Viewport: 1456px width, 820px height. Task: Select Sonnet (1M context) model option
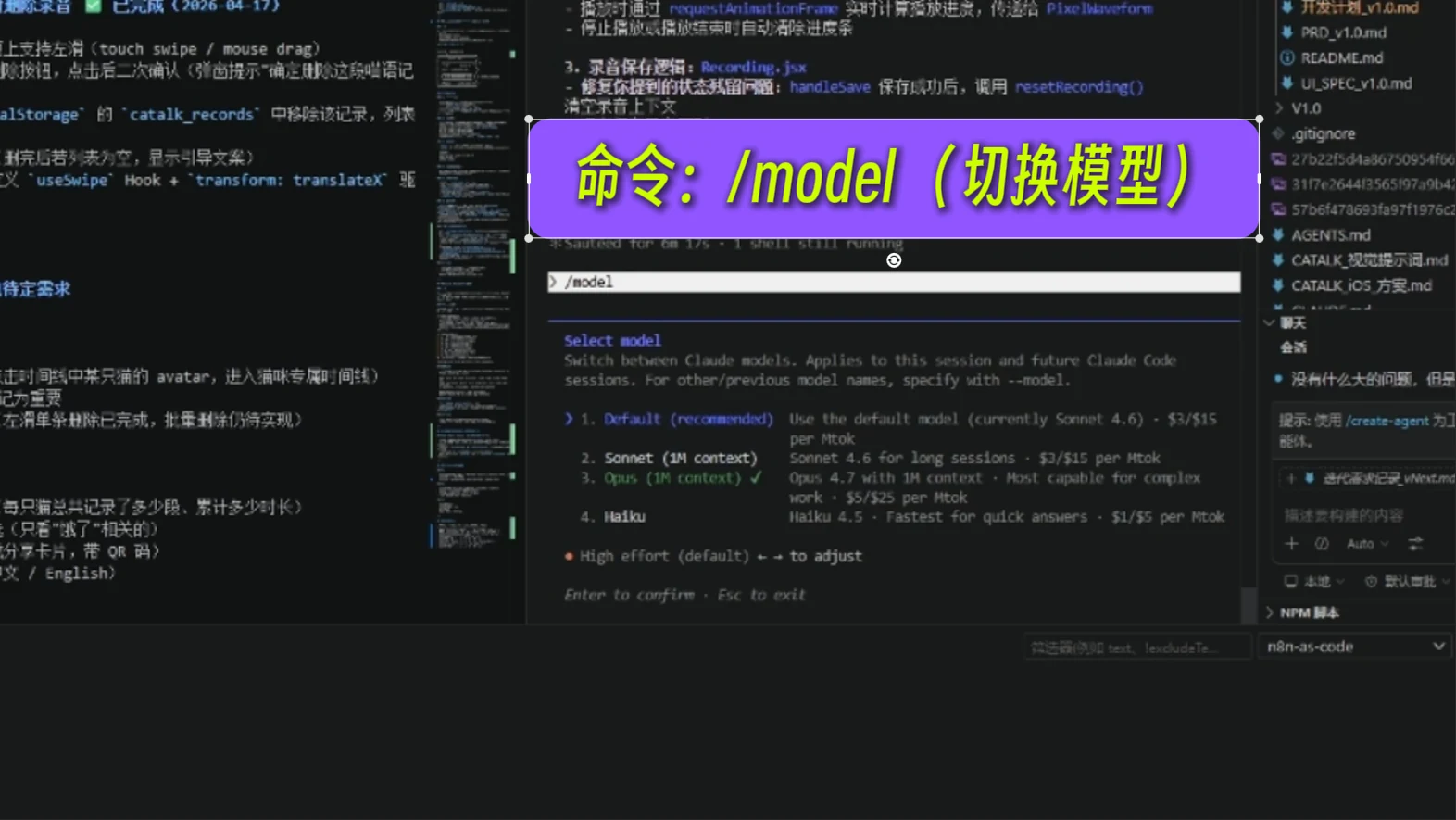680,458
